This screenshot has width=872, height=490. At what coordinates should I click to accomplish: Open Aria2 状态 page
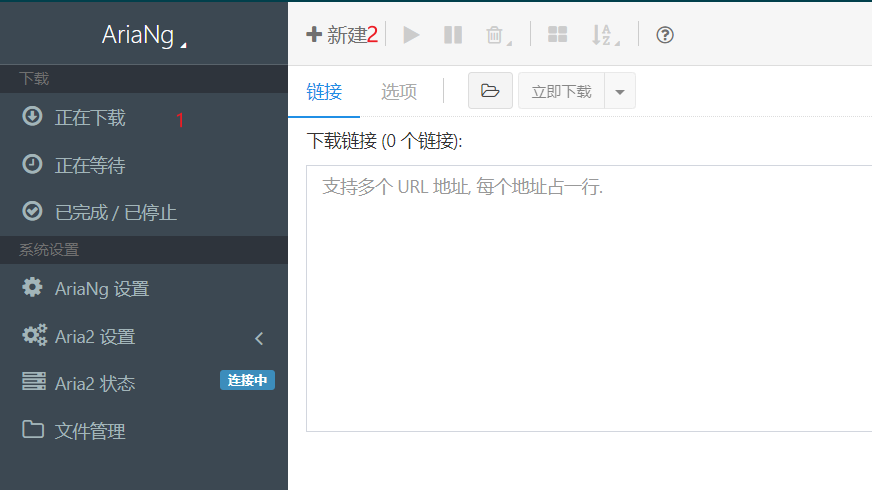coord(143,383)
